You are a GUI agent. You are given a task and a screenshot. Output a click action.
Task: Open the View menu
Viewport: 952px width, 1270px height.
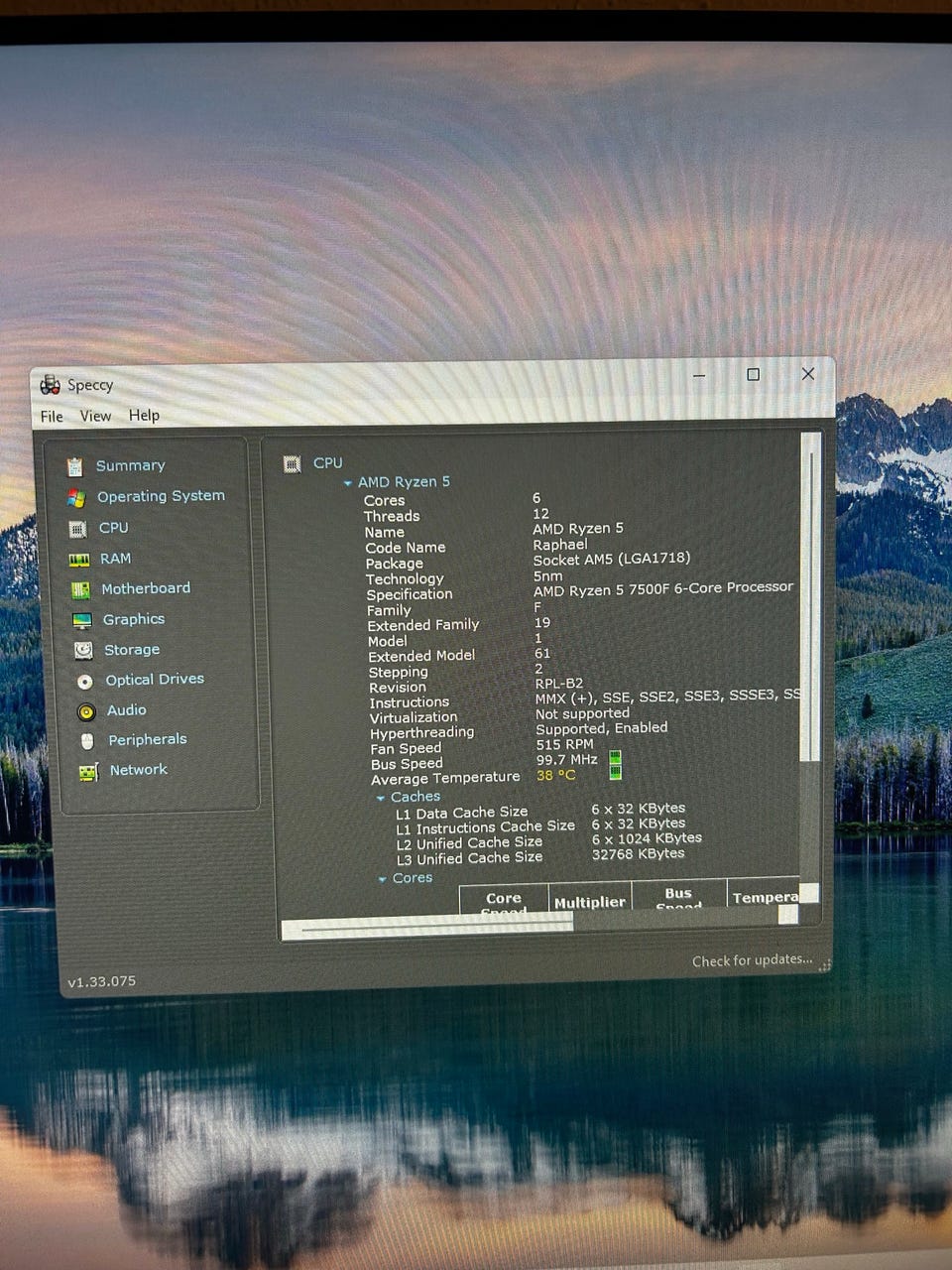tap(95, 416)
